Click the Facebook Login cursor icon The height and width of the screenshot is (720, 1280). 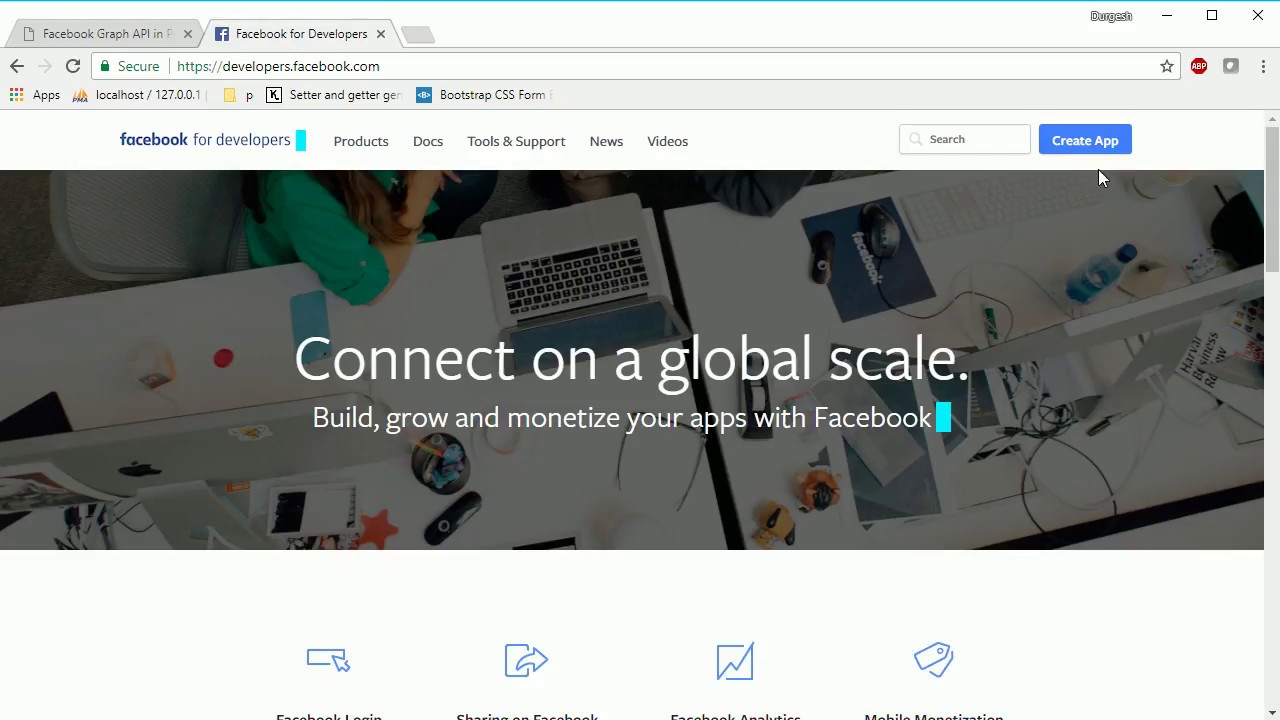coord(328,659)
